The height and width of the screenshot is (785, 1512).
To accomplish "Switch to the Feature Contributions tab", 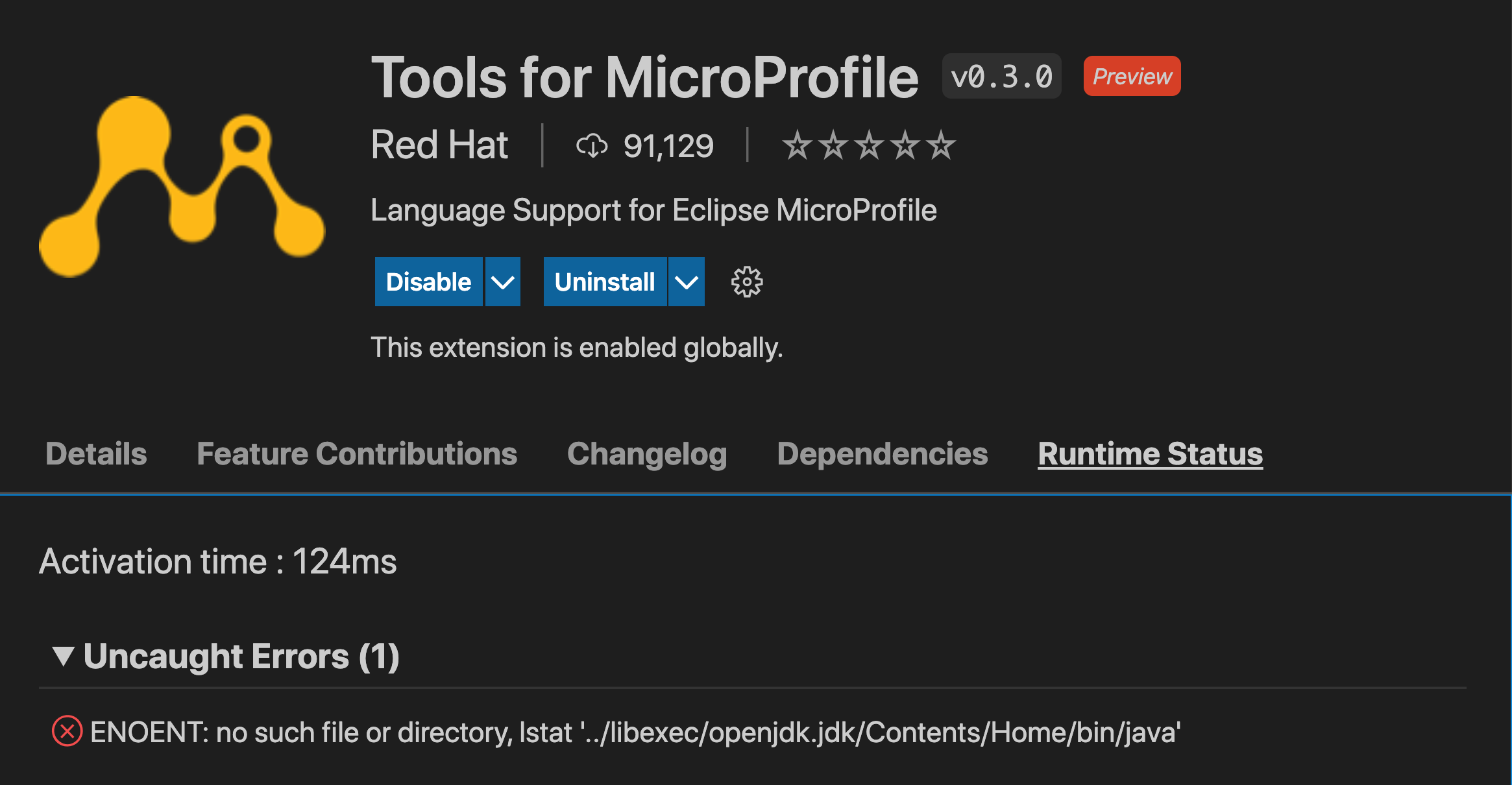I will (357, 454).
